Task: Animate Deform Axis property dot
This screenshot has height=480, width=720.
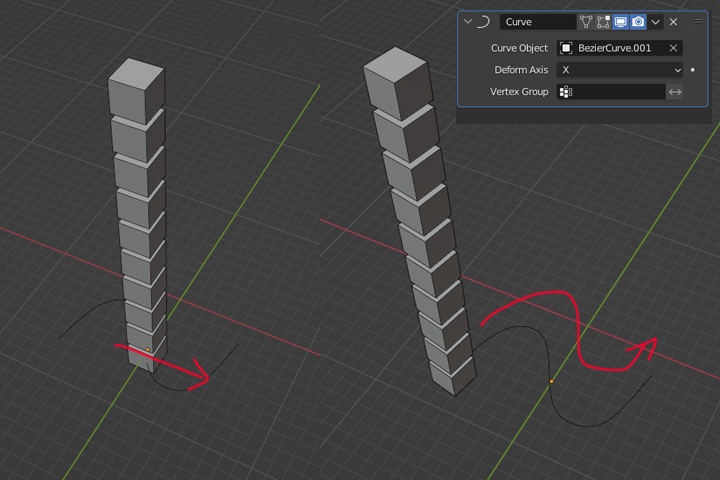Action: 692,70
